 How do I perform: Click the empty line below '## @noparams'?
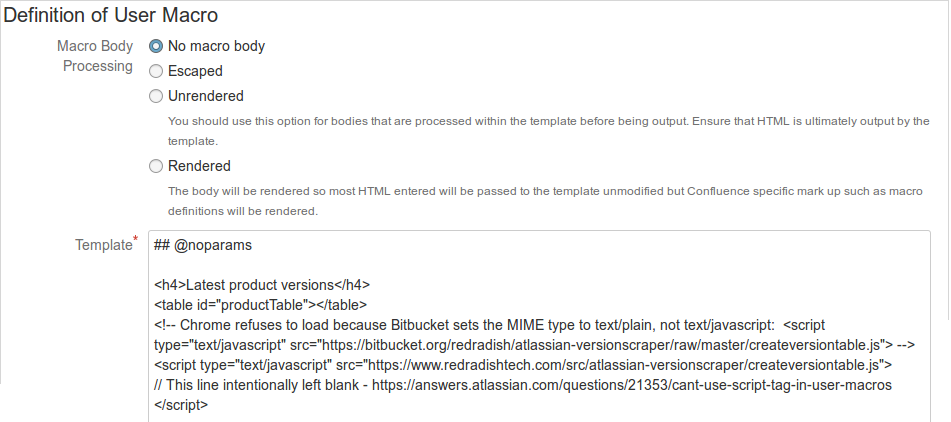(x=400, y=265)
